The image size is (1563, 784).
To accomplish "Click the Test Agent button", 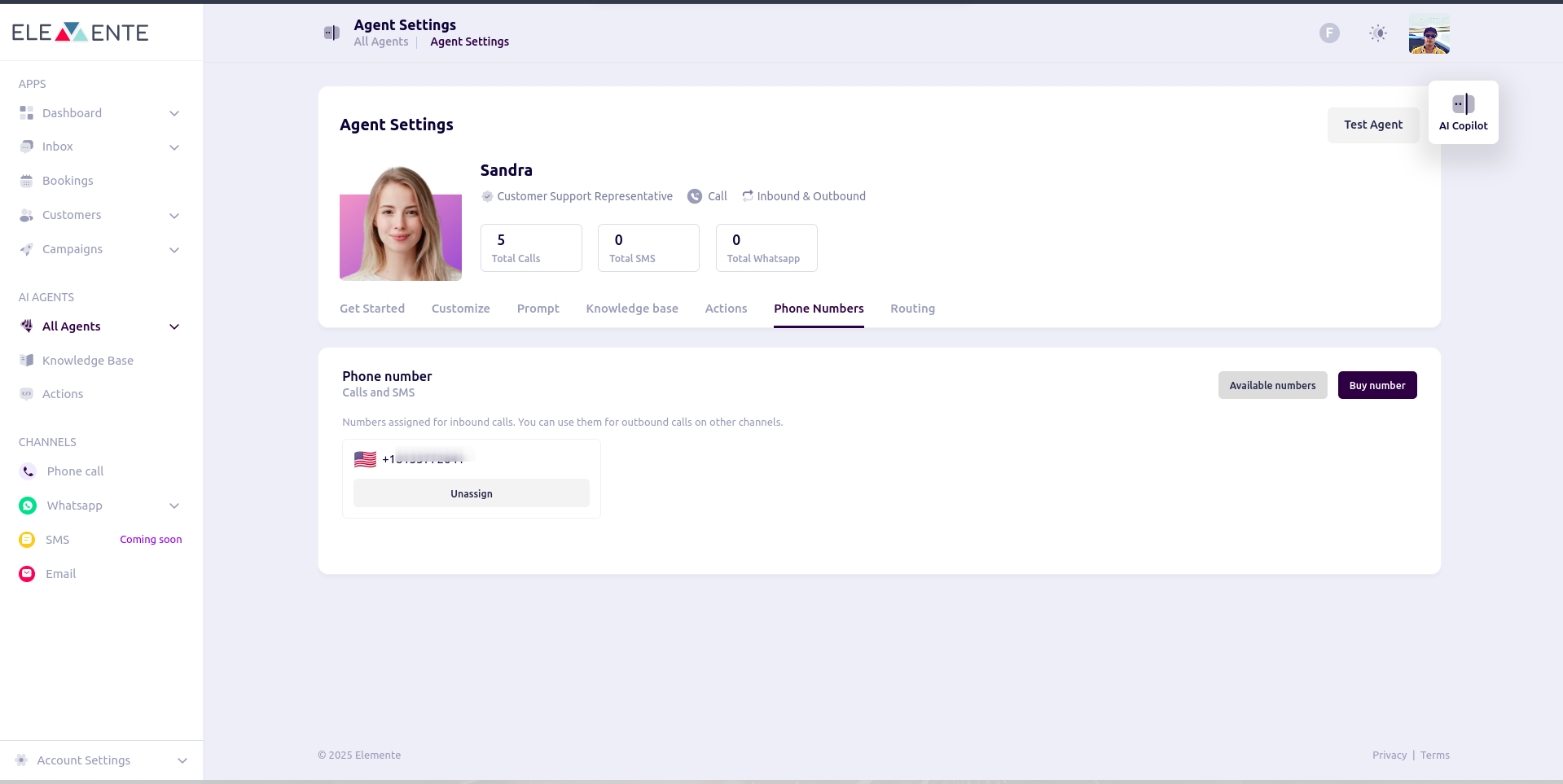I will tap(1373, 125).
